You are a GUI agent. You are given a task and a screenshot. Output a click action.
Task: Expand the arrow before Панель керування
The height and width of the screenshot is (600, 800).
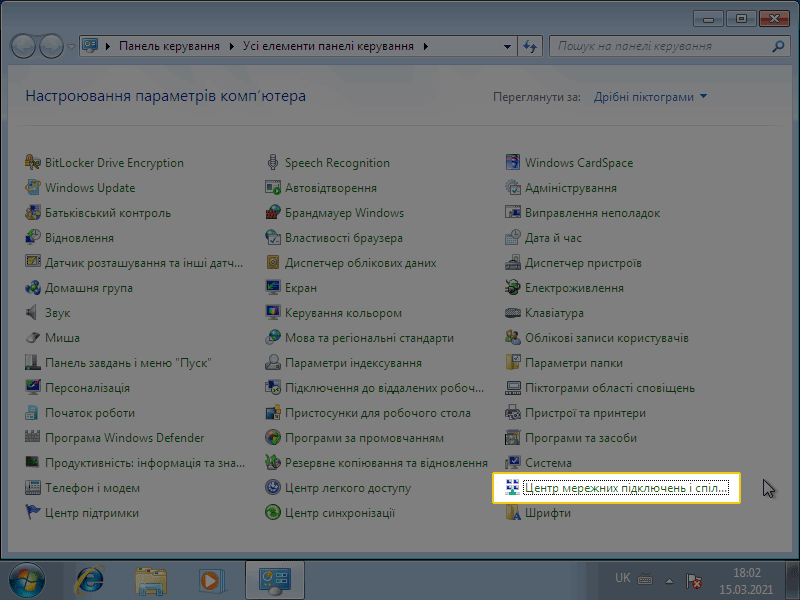click(108, 46)
